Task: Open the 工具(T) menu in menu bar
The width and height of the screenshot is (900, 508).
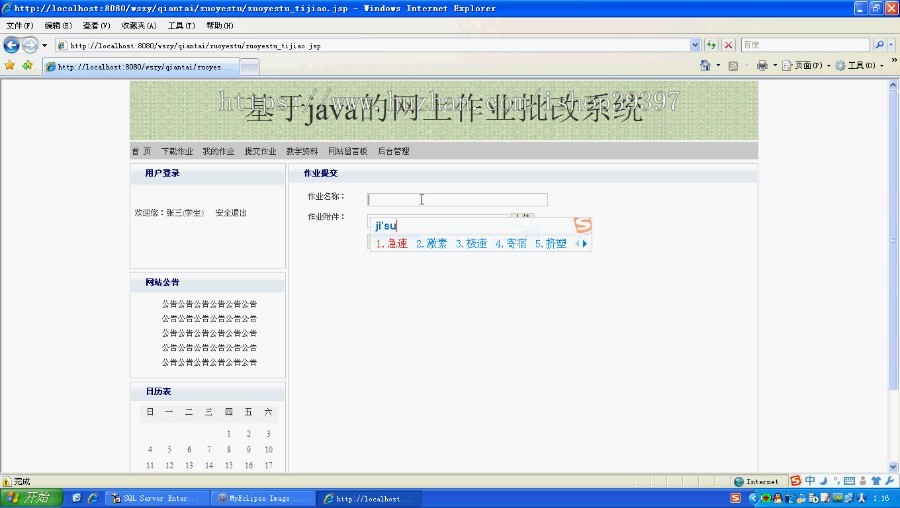Action: 181,25
